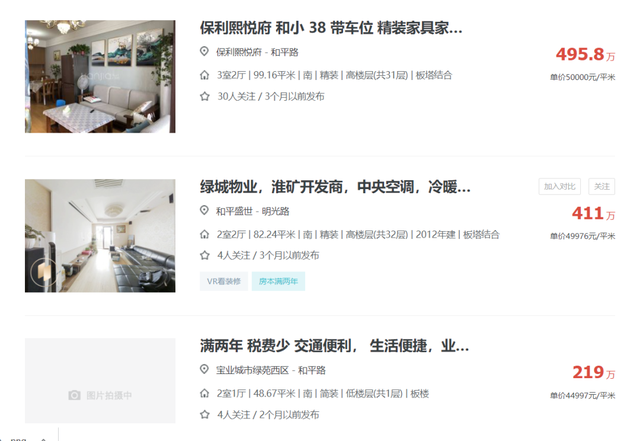Click the house icon beside 2室1厅 48.67平米
640x441 pixels.
[204, 394]
